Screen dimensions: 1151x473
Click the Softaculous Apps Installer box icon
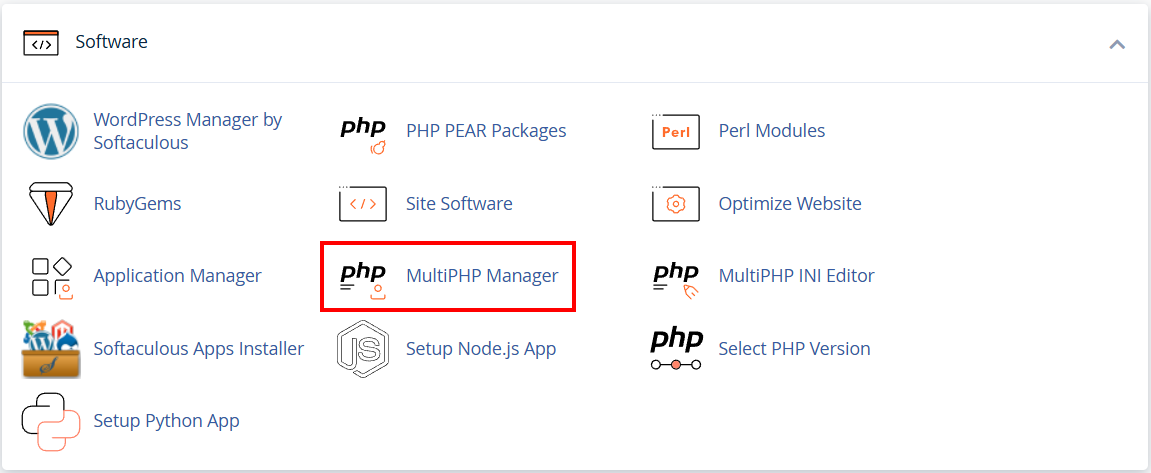(x=51, y=349)
